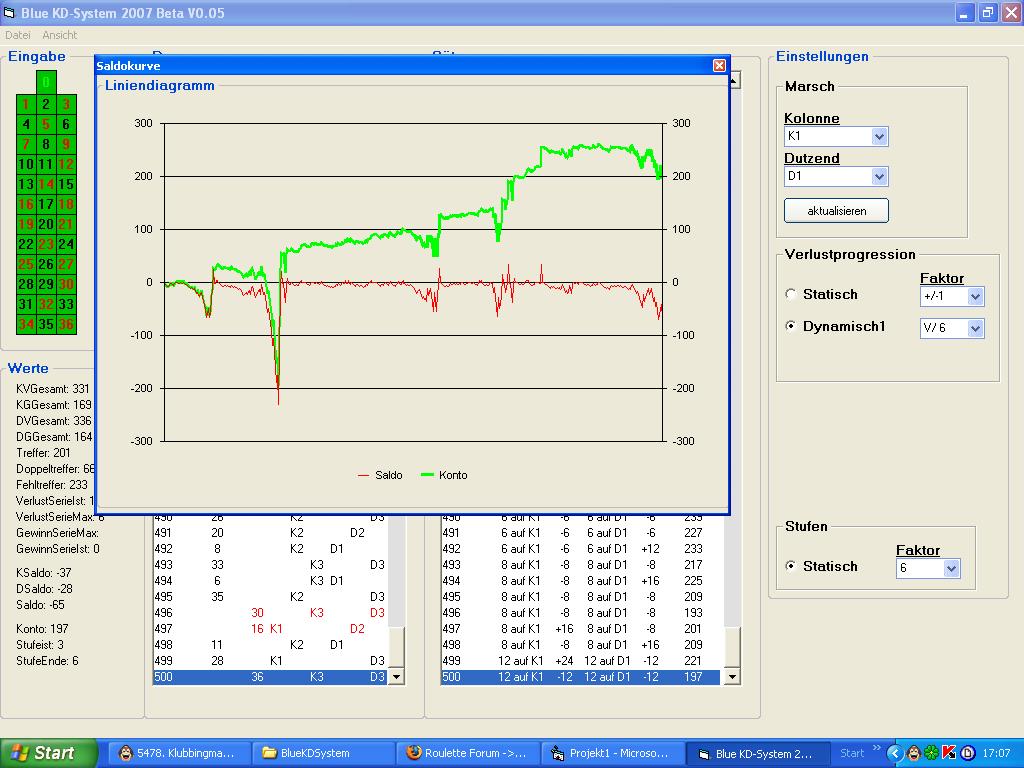Click number 22 on the roulette grid
The width and height of the screenshot is (1024, 768).
(26, 244)
